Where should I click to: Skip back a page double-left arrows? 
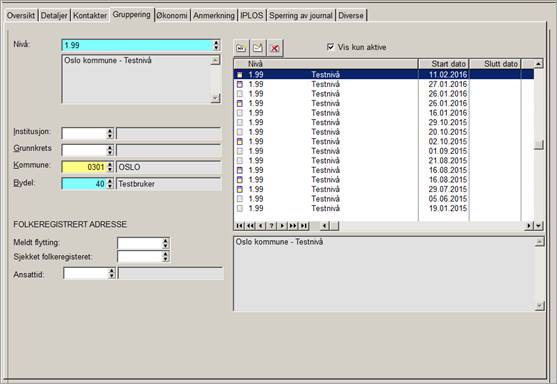(x=250, y=226)
